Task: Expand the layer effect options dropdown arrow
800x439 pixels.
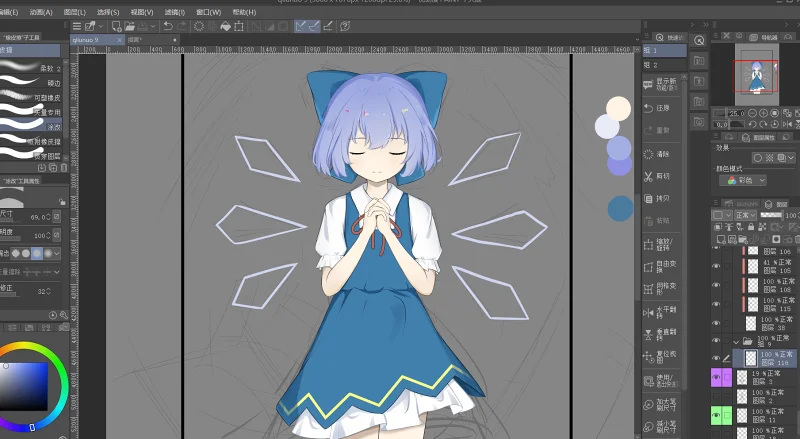Action: 791,158
